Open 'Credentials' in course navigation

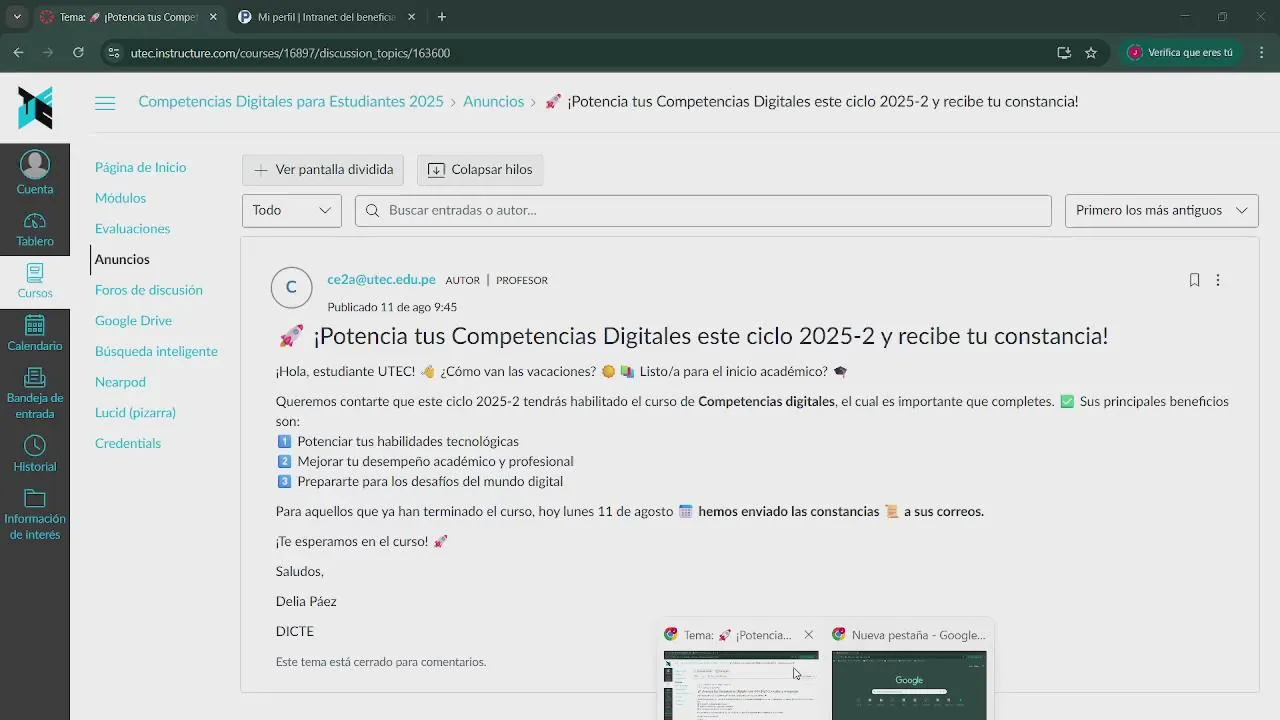(x=127, y=443)
